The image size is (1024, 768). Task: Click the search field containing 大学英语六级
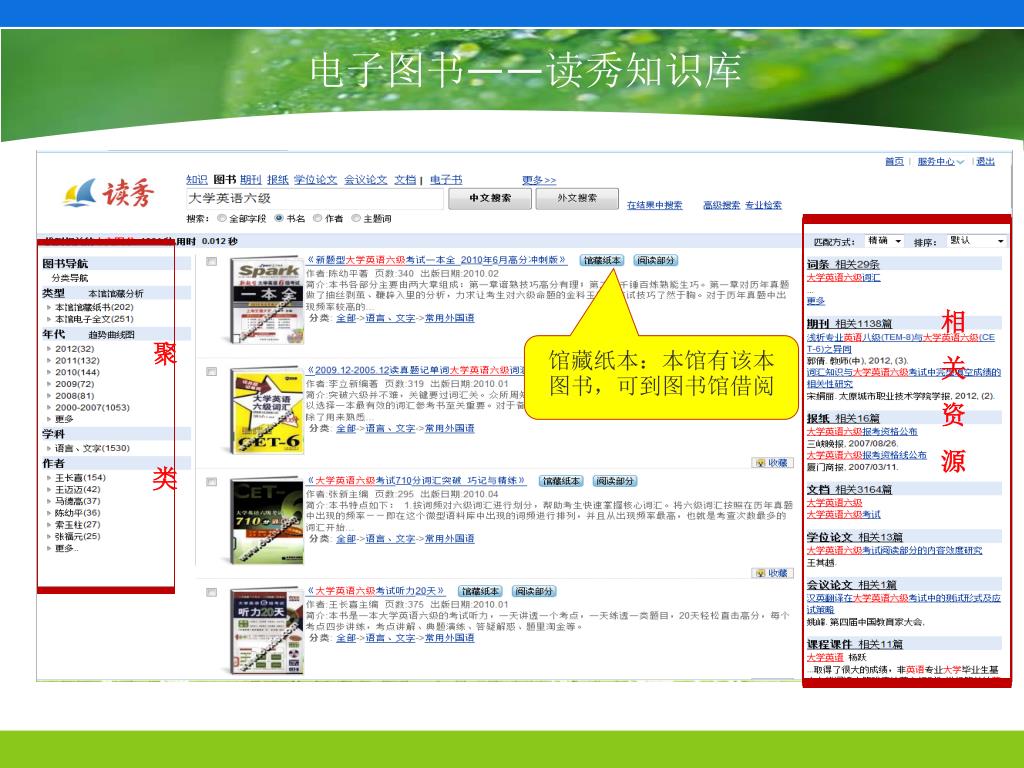[315, 199]
